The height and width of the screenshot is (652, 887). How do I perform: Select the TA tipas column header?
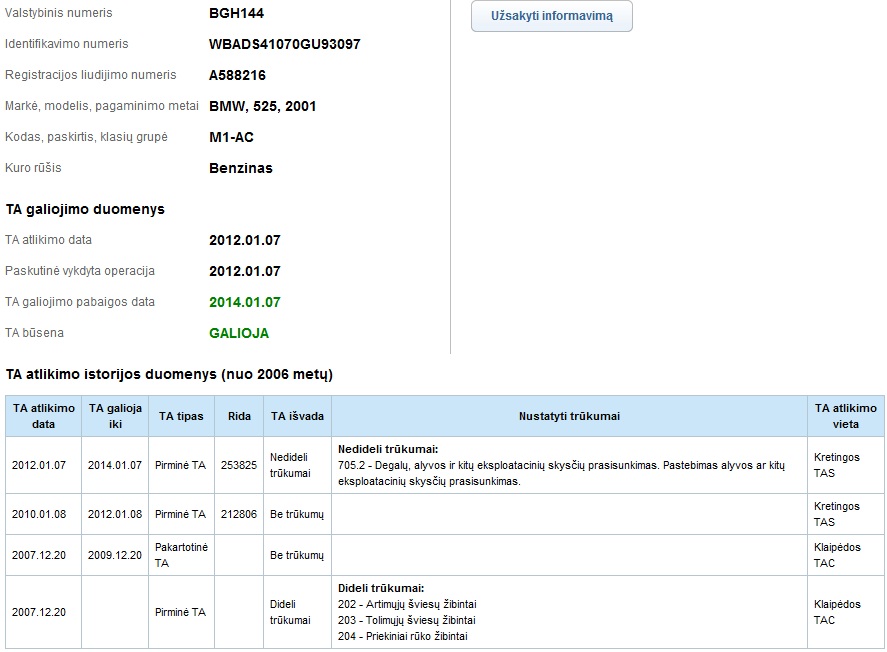tap(181, 416)
